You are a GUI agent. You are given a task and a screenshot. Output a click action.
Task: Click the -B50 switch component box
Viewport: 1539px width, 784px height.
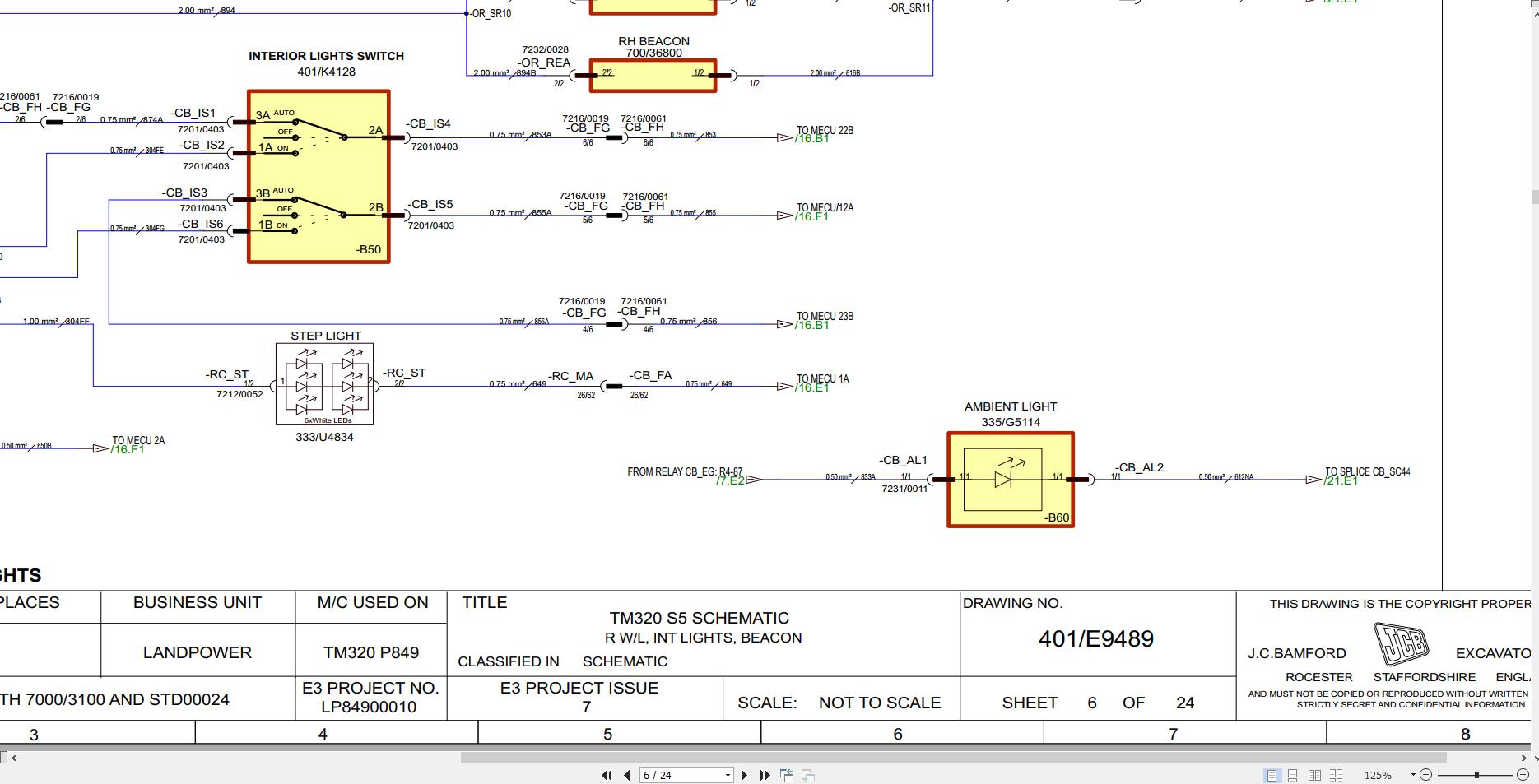318,177
